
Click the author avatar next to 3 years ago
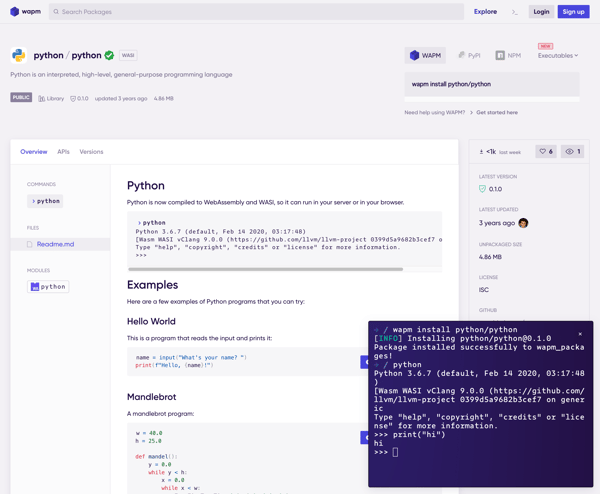click(x=523, y=223)
